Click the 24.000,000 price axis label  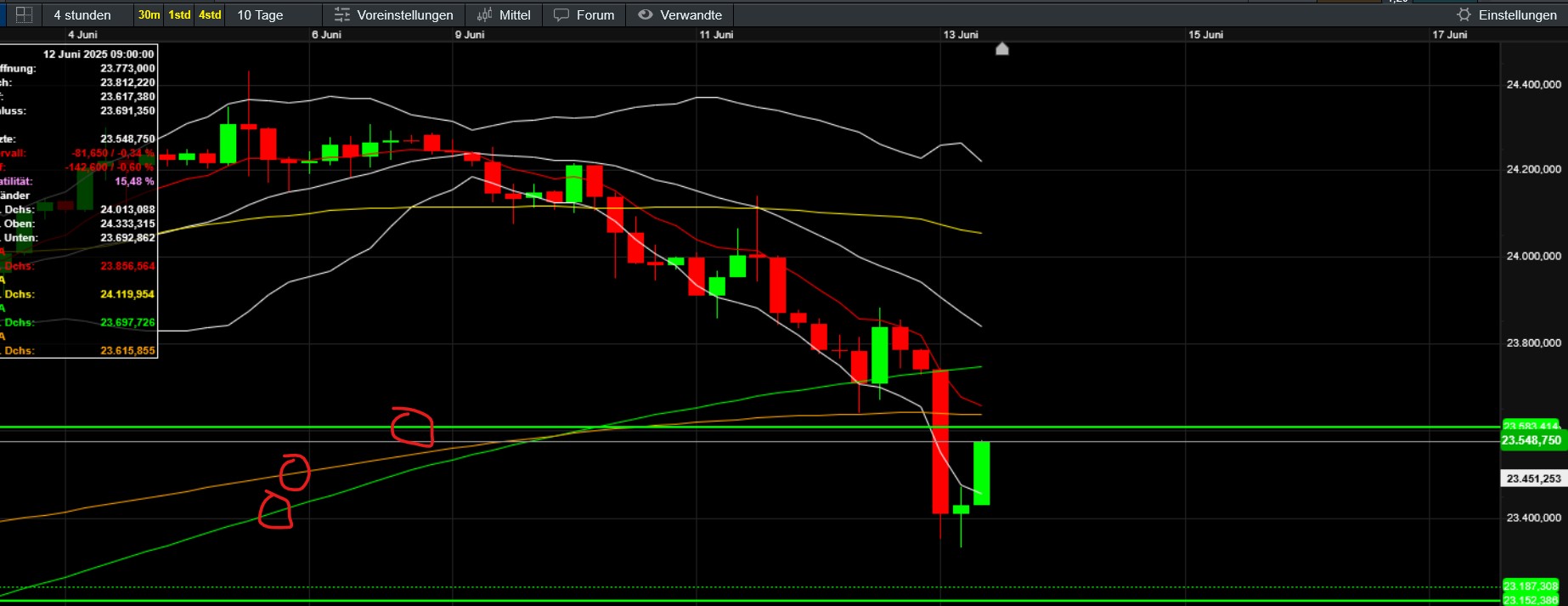coord(1533,256)
